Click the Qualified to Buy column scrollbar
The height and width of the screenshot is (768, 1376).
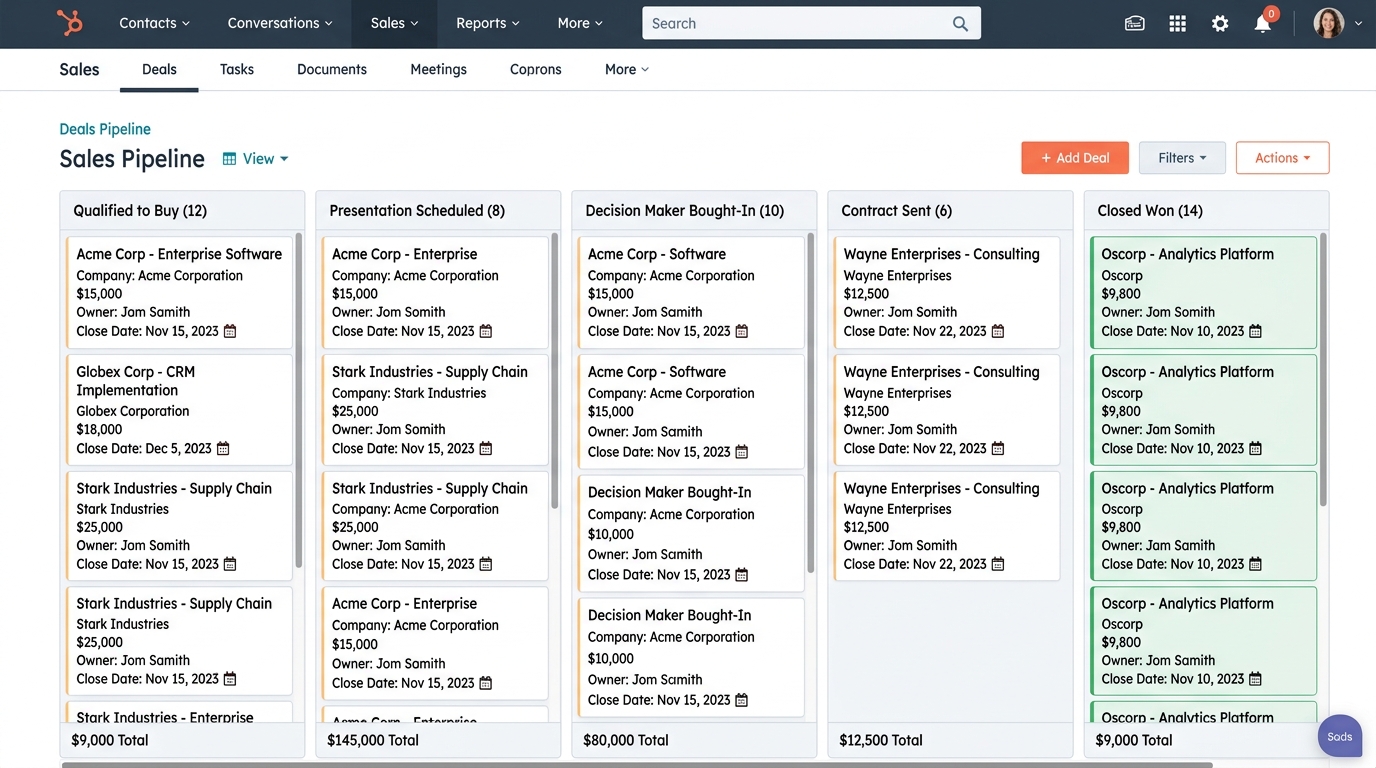pos(298,400)
